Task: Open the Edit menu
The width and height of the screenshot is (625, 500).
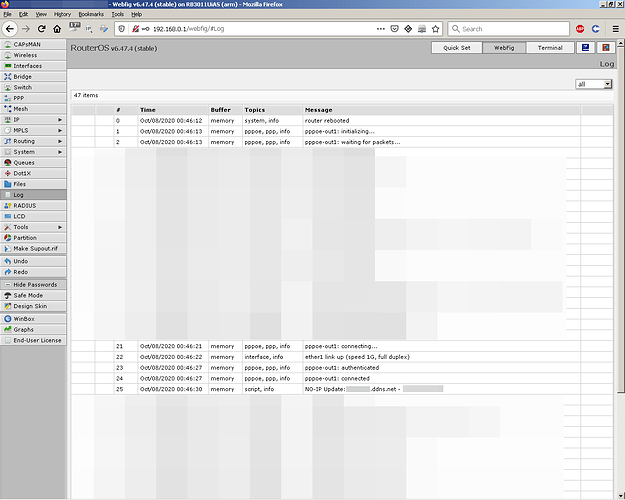Action: point(24,14)
